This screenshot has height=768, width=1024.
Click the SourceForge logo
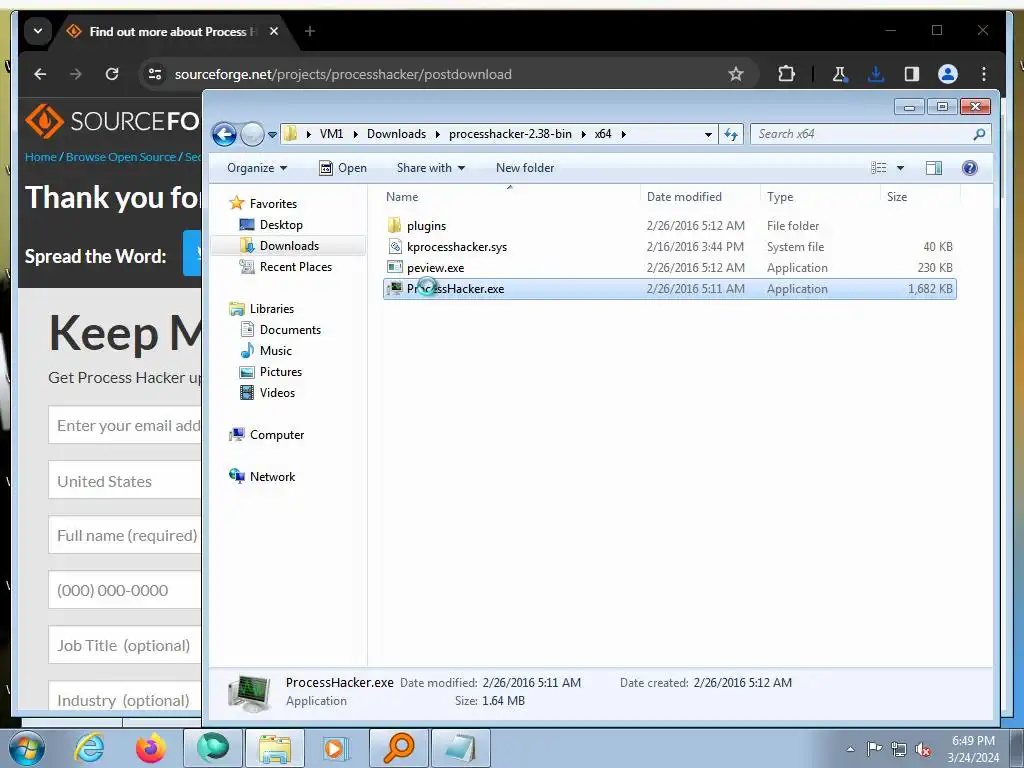[112, 121]
